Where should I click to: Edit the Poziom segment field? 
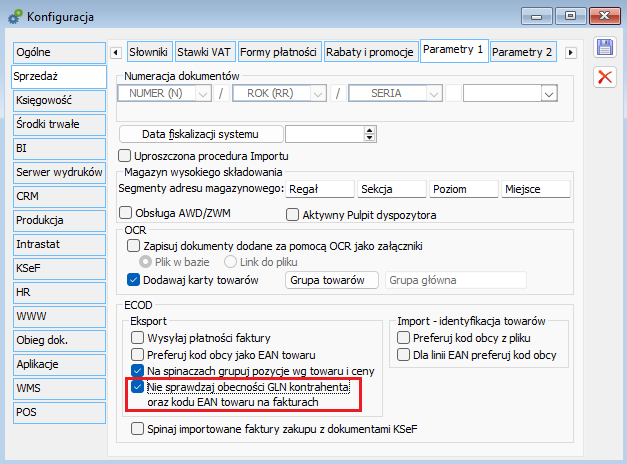[x=464, y=189]
